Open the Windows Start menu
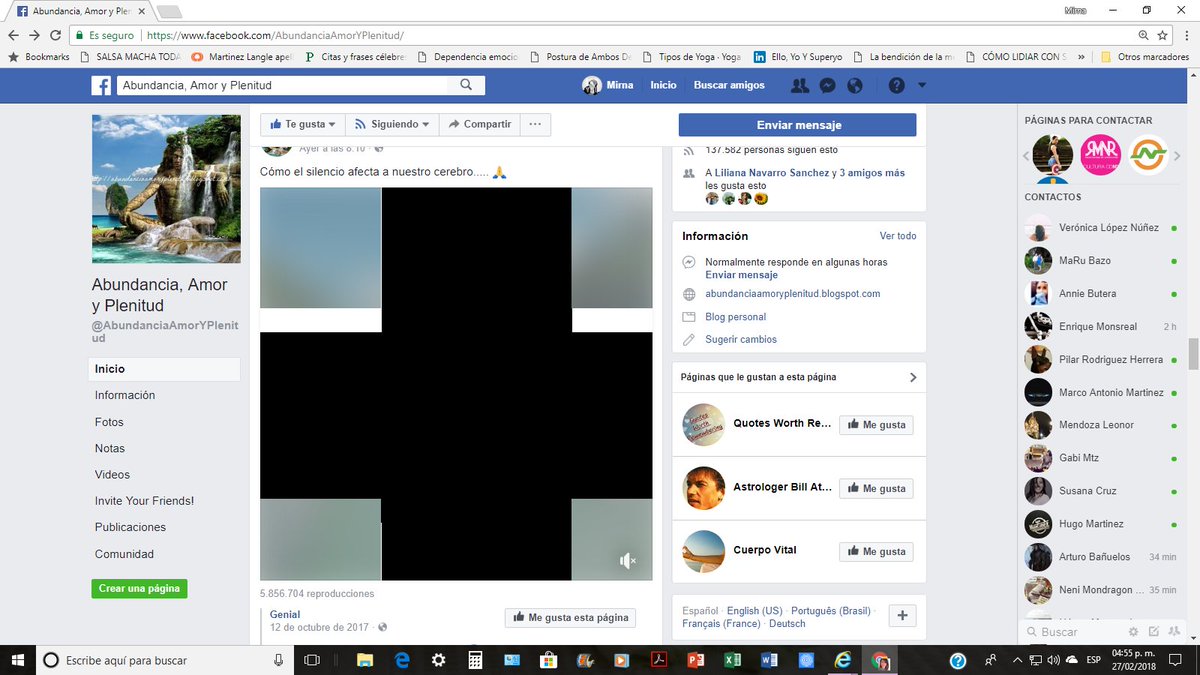This screenshot has height=675, width=1200. (18, 660)
